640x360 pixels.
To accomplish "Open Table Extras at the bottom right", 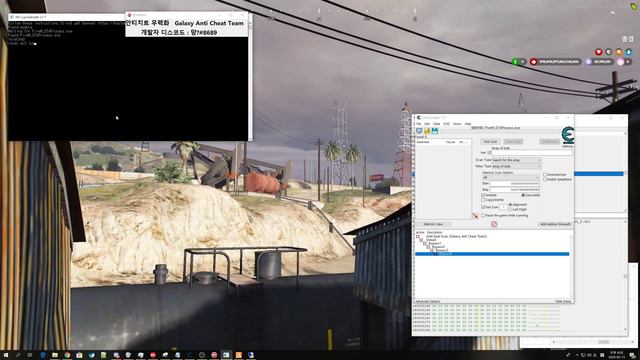I will pyautogui.click(x=563, y=301).
